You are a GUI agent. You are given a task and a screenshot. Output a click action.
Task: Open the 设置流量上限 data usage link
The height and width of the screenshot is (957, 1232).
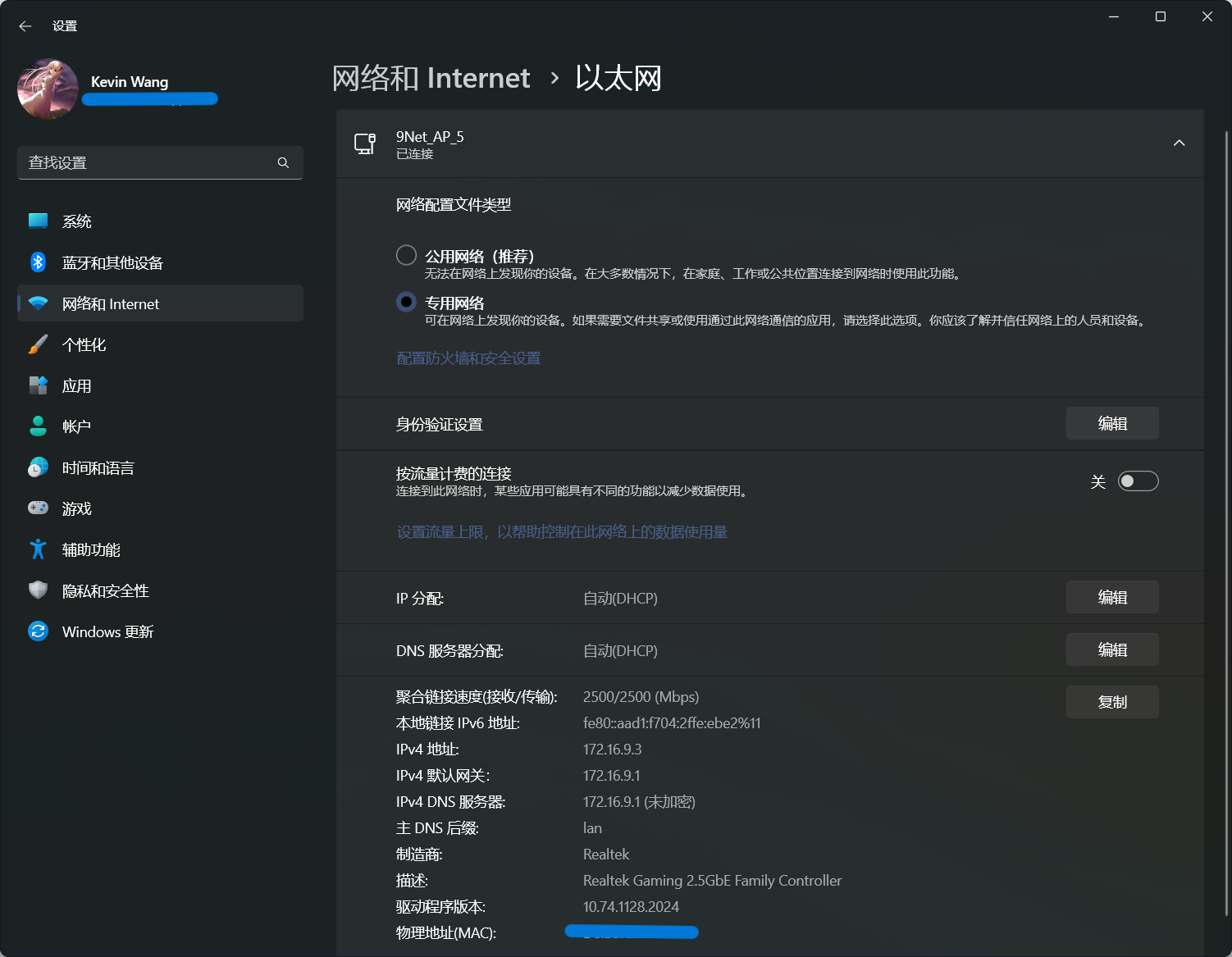click(562, 532)
